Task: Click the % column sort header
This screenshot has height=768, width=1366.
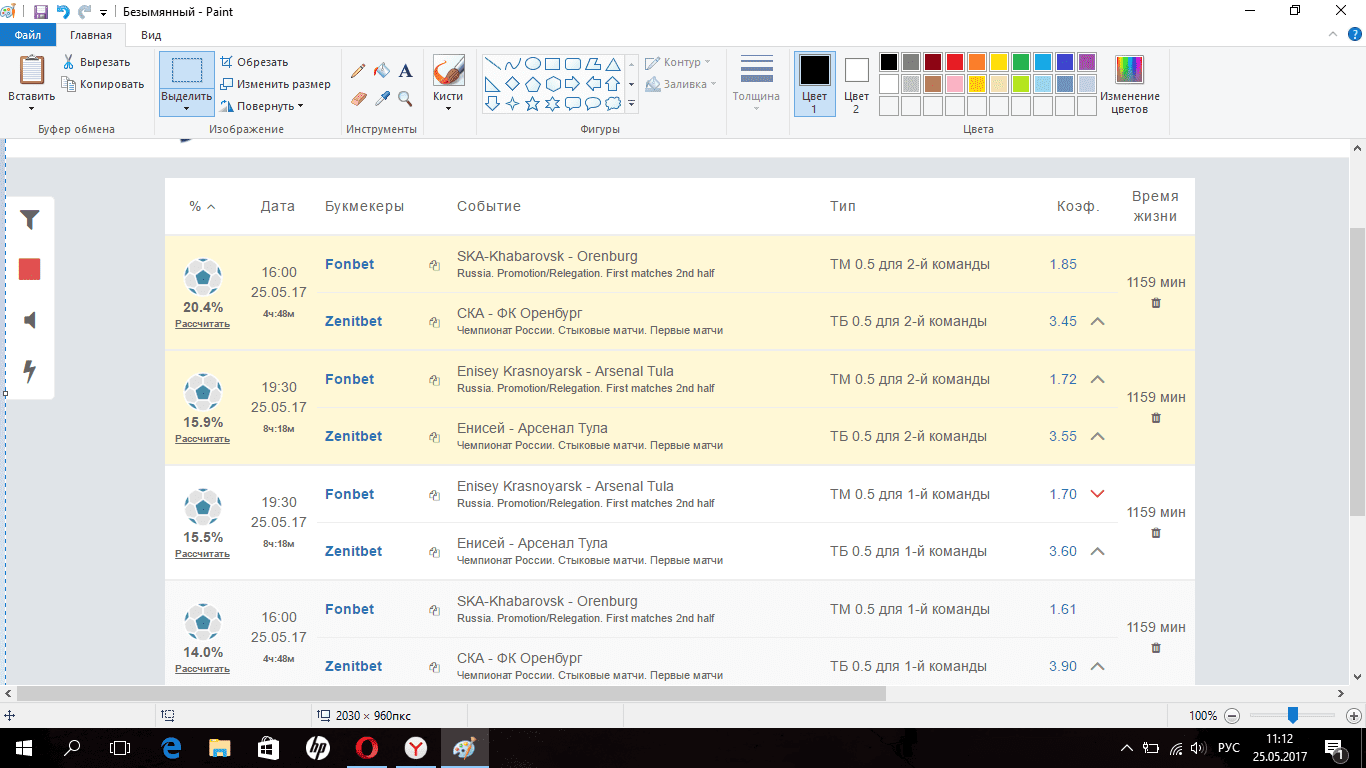Action: pyautogui.click(x=202, y=206)
